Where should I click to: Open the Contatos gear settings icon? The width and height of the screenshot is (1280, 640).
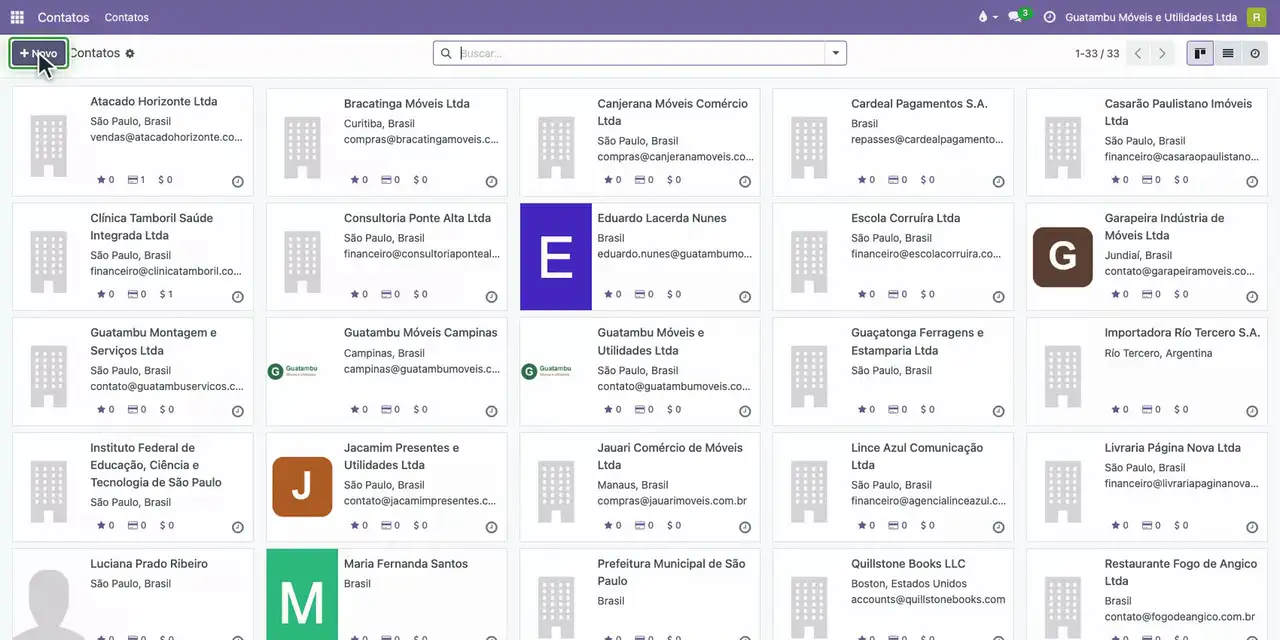coord(130,53)
